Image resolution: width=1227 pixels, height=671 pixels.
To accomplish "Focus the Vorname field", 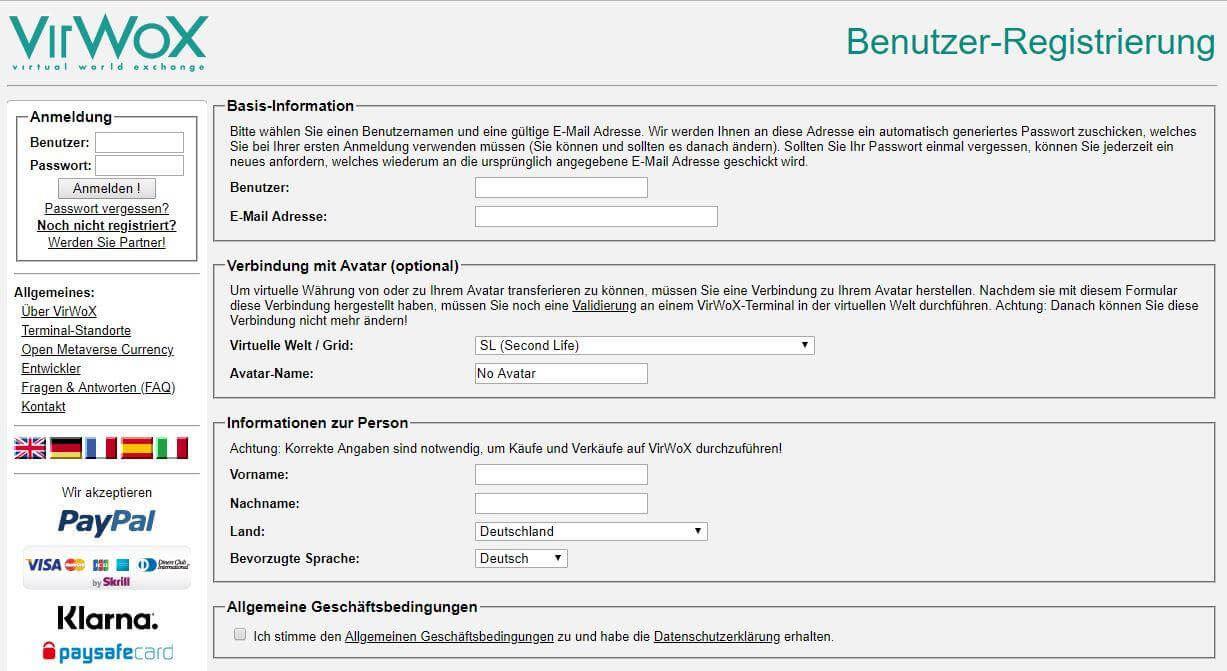I will [561, 474].
